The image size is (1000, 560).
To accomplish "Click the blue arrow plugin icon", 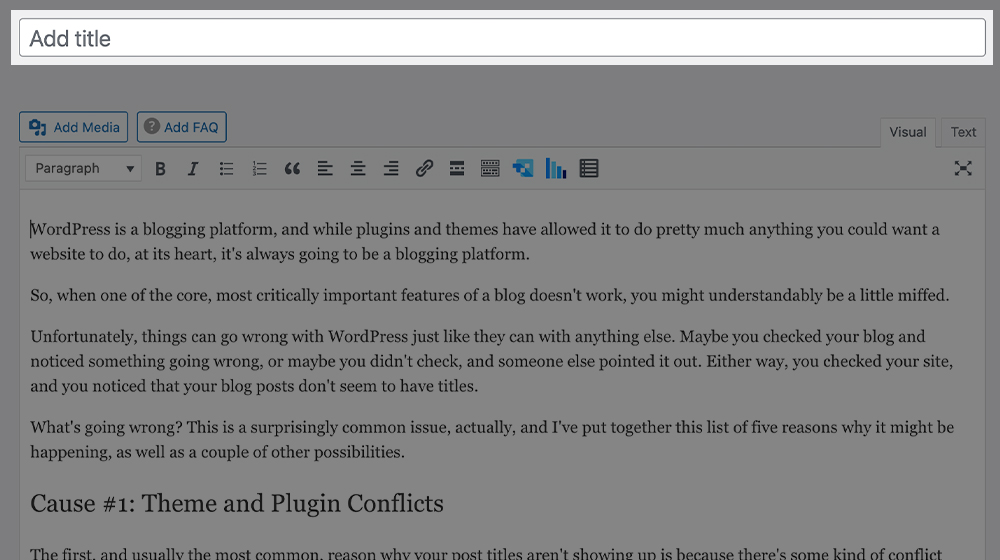I will [x=523, y=168].
